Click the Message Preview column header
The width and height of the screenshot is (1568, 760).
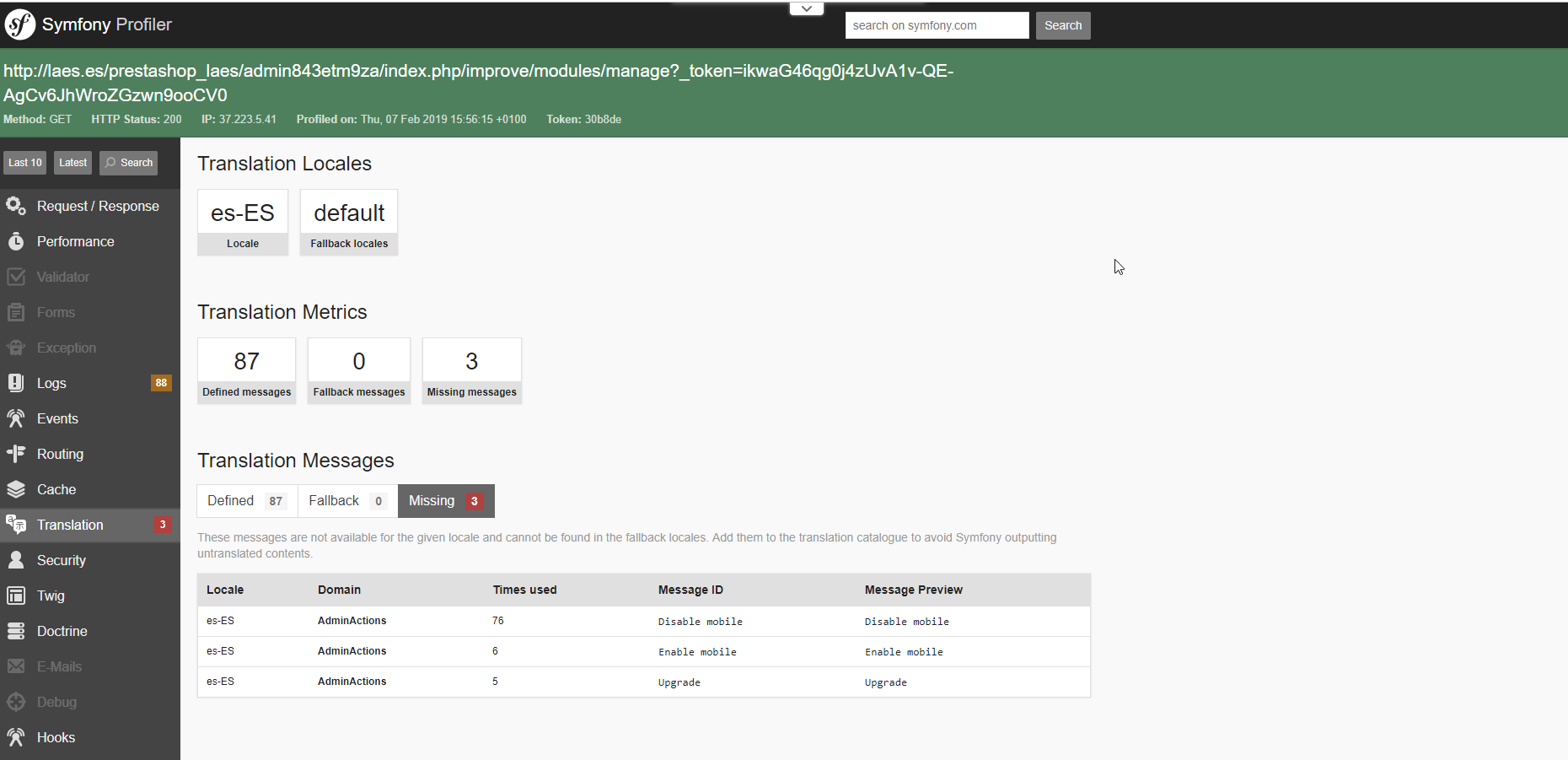(913, 590)
